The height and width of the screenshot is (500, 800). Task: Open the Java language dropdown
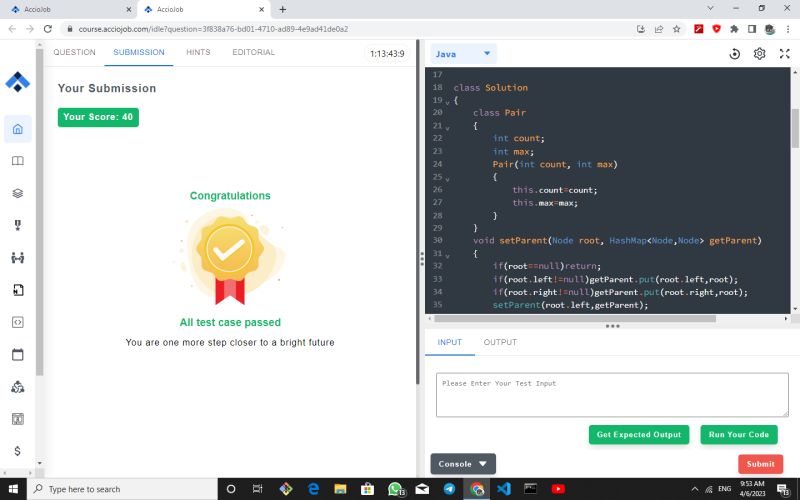(463, 54)
